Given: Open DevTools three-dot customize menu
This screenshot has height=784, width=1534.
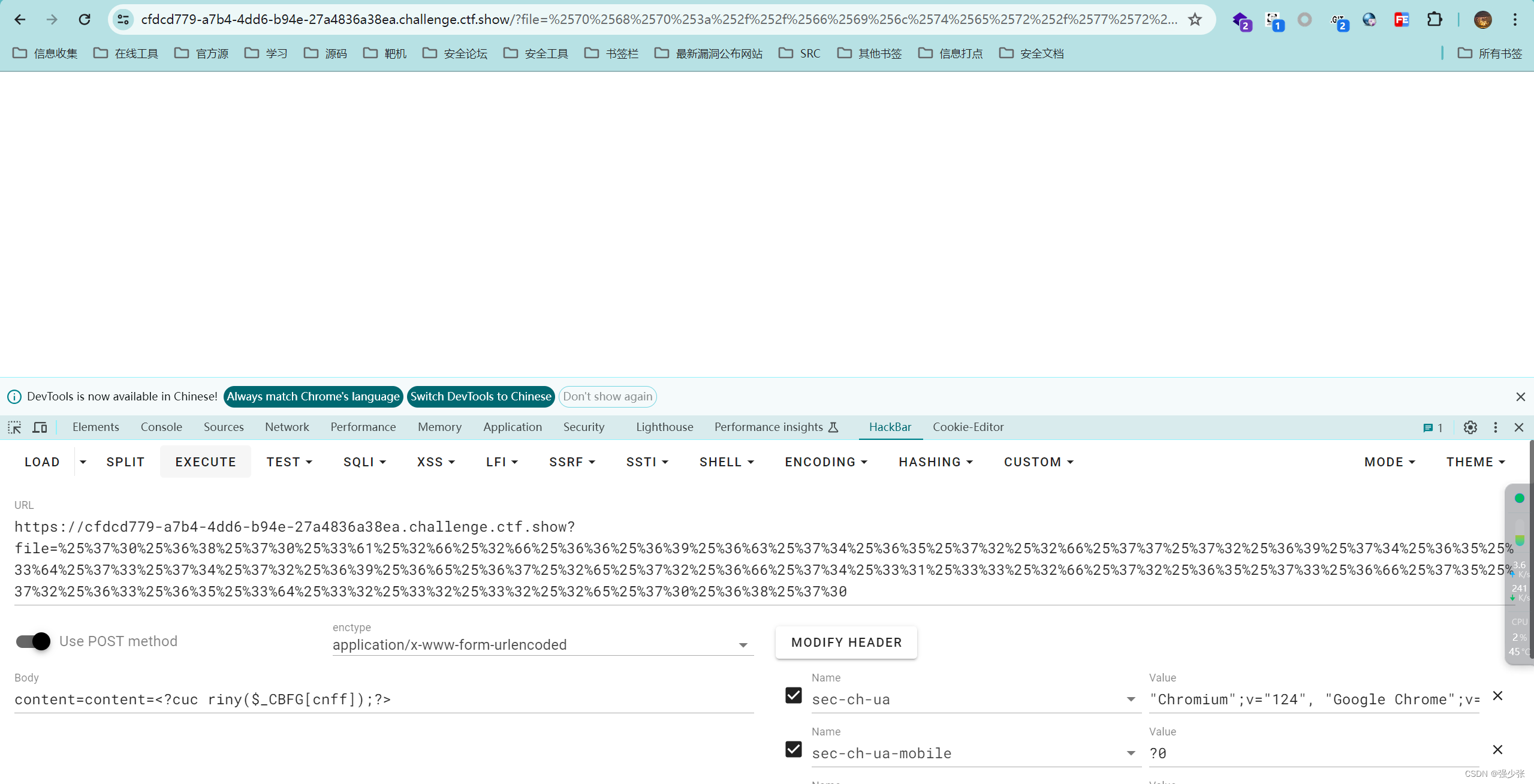Looking at the screenshot, I should 1496,427.
